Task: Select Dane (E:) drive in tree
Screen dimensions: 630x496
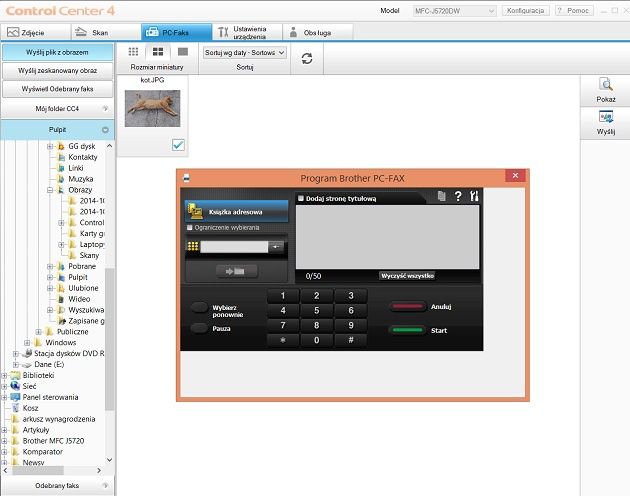Action: [49, 364]
